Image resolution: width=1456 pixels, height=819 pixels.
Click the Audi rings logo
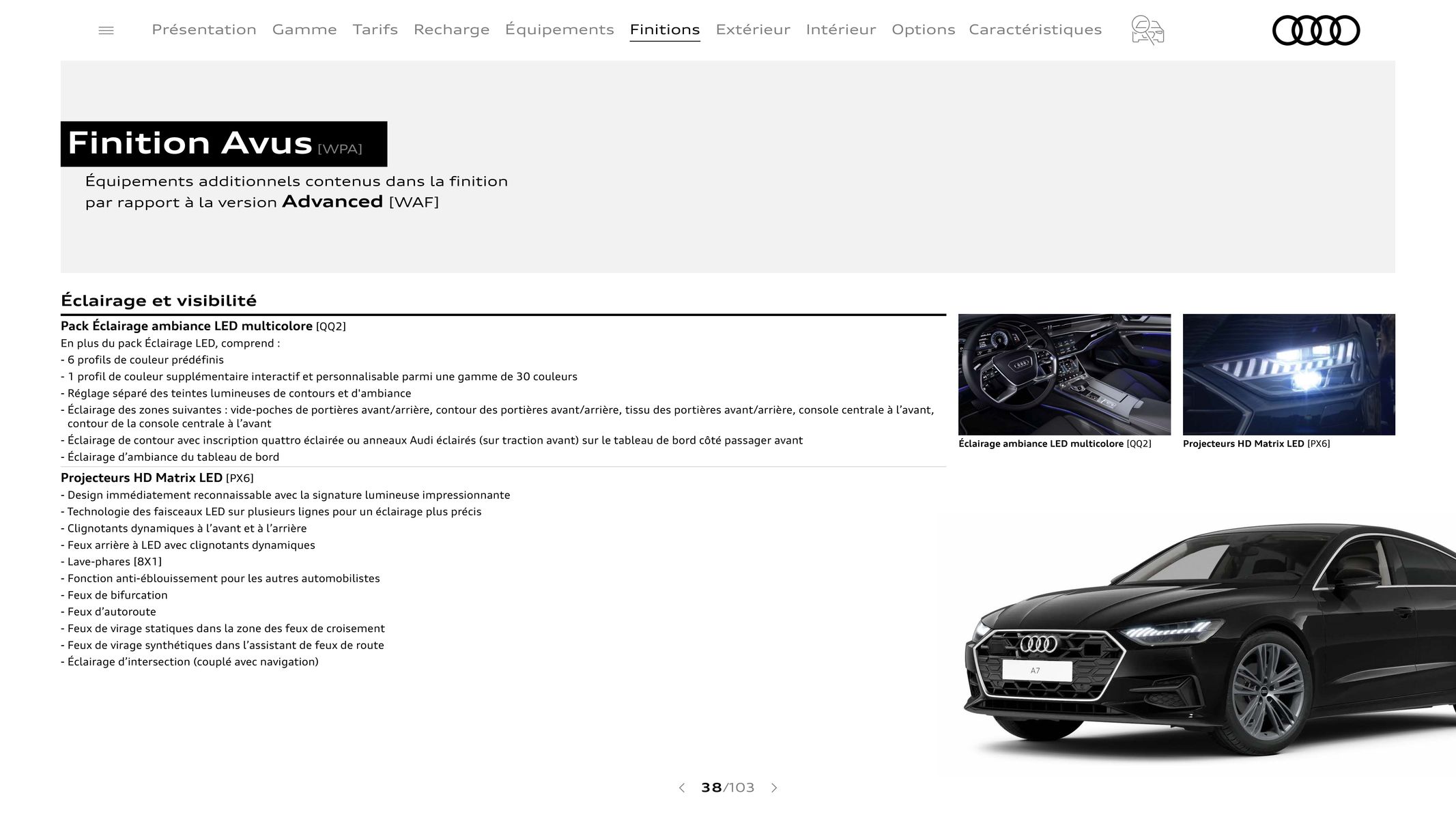1316,30
